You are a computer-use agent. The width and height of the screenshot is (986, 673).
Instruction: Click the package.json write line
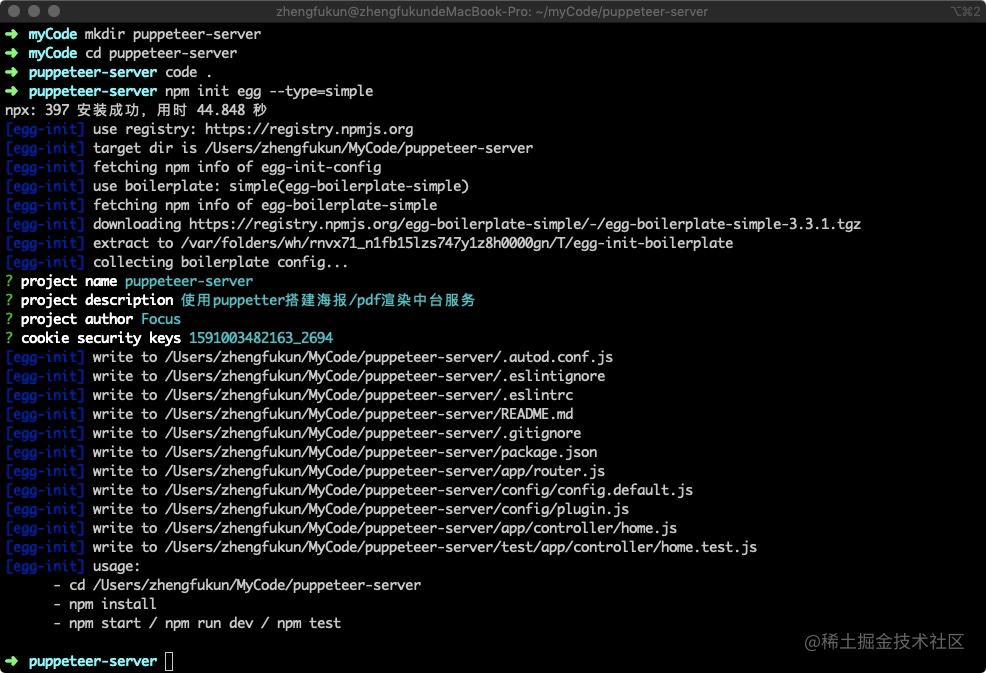301,452
